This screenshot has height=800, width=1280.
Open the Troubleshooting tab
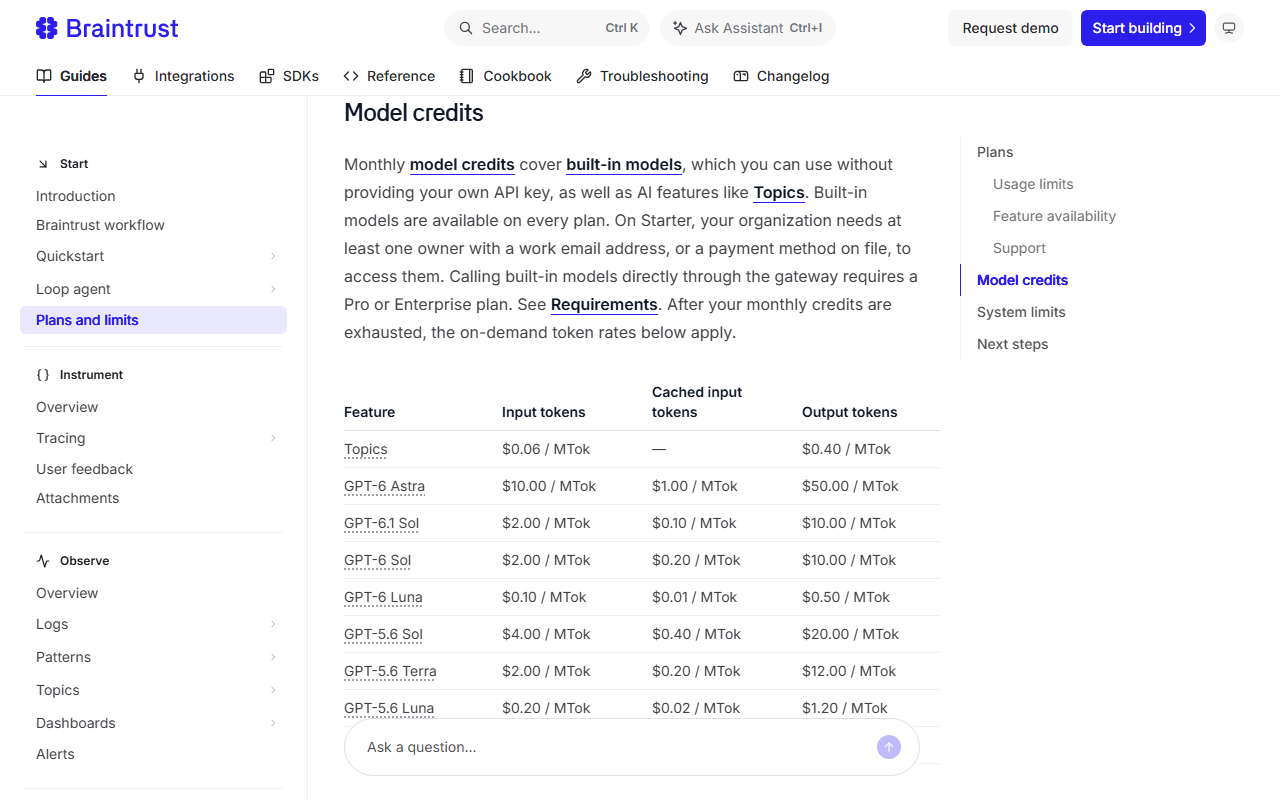pos(642,76)
